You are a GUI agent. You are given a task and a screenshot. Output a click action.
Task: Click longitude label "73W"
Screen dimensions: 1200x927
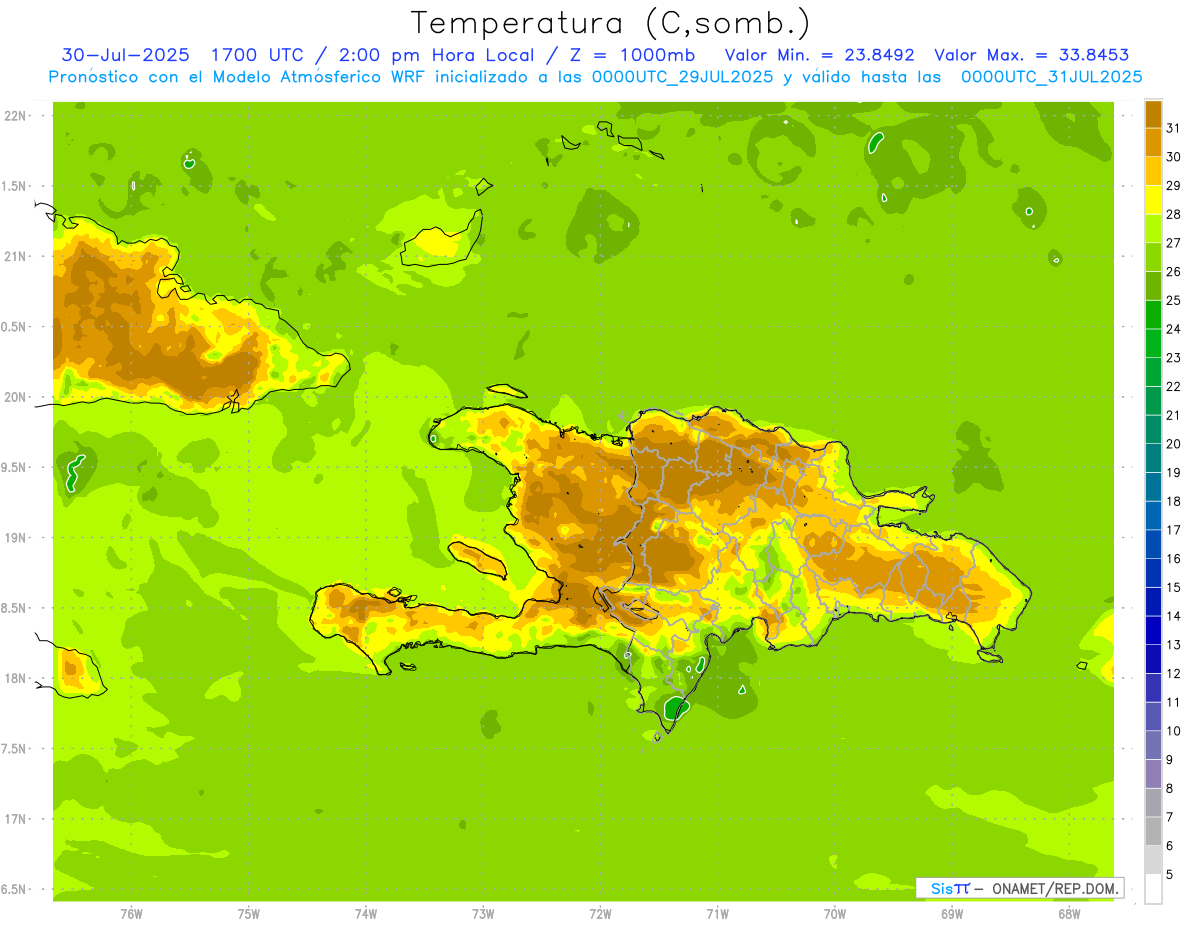[483, 913]
